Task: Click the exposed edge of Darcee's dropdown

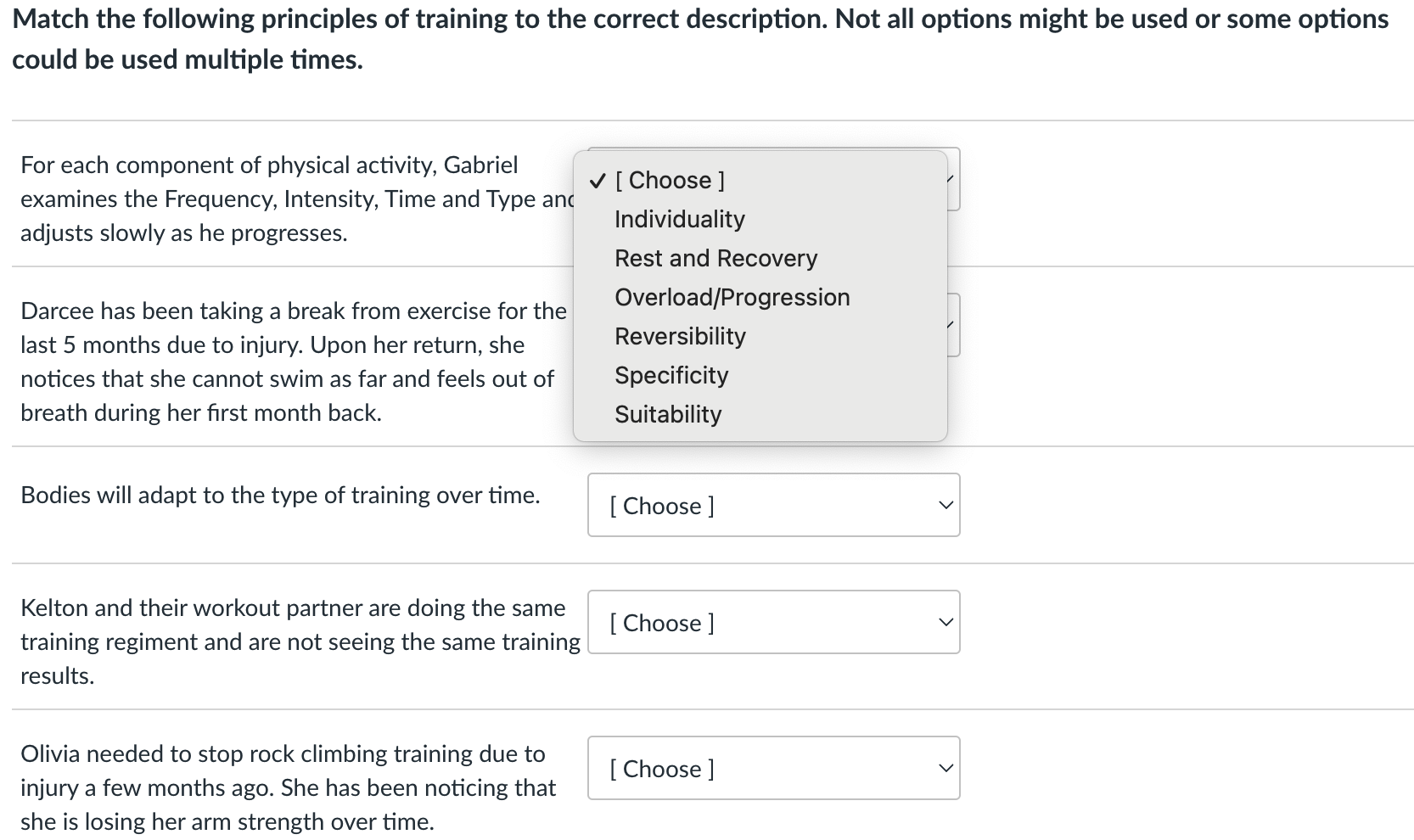Action: pyautogui.click(x=954, y=325)
